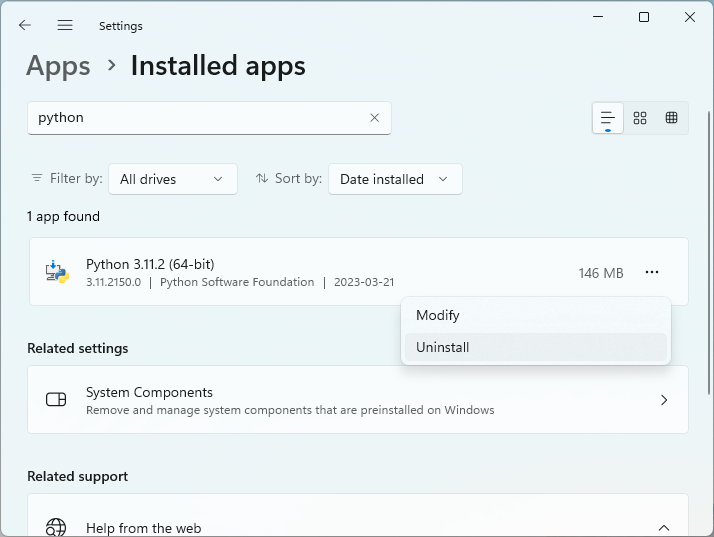Collapse the Help from the web section
This screenshot has height=537, width=714.
point(663,527)
